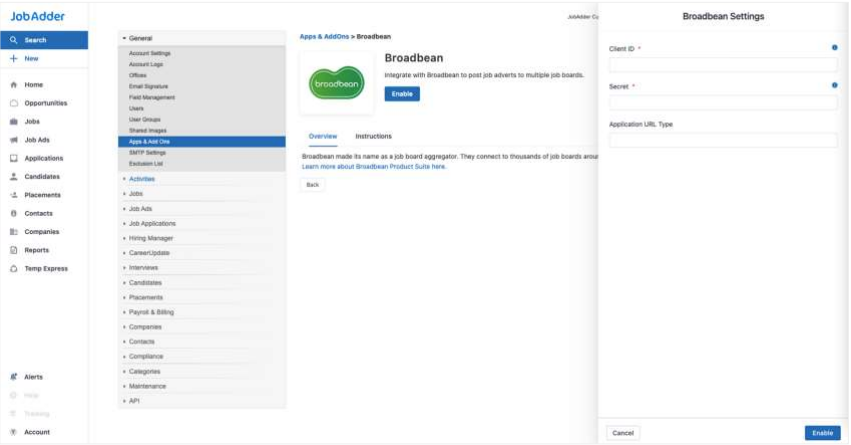The width and height of the screenshot is (851, 445).
Task: Open the Application URL Type field
Action: tap(723, 140)
